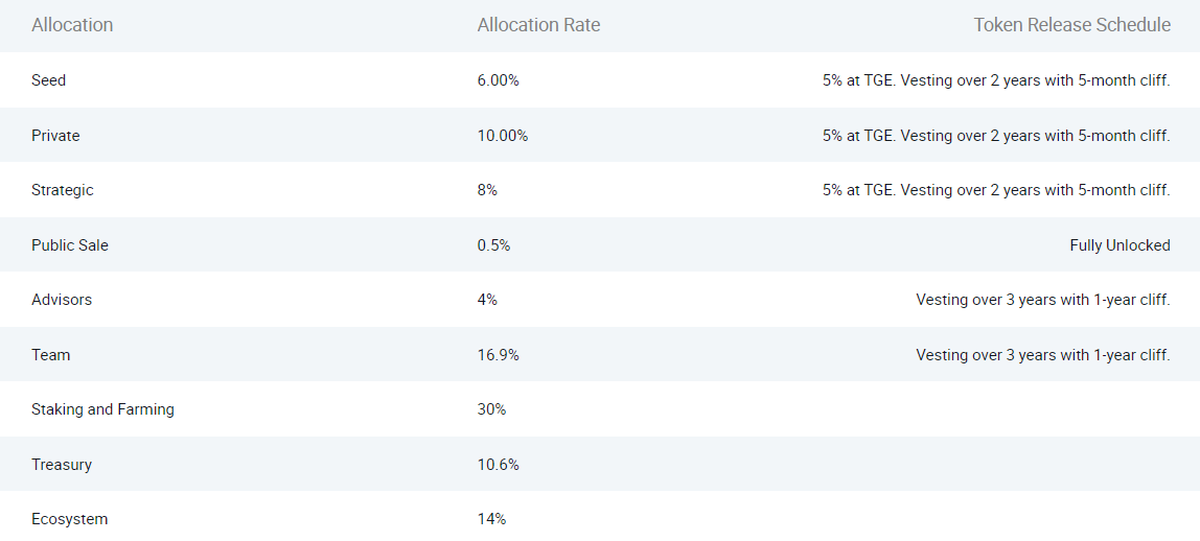Select the Private allocation row label

56,135
